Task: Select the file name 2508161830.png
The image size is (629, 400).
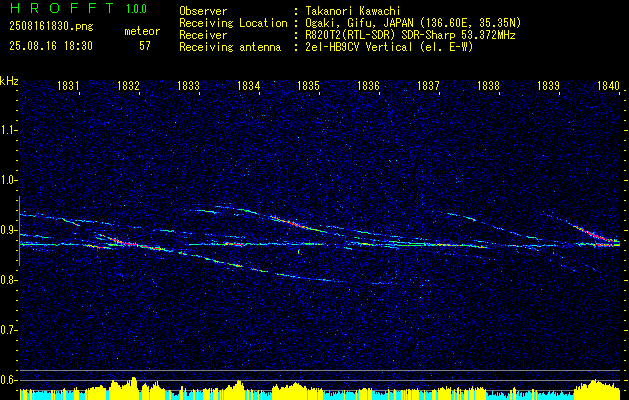Action: [51, 27]
